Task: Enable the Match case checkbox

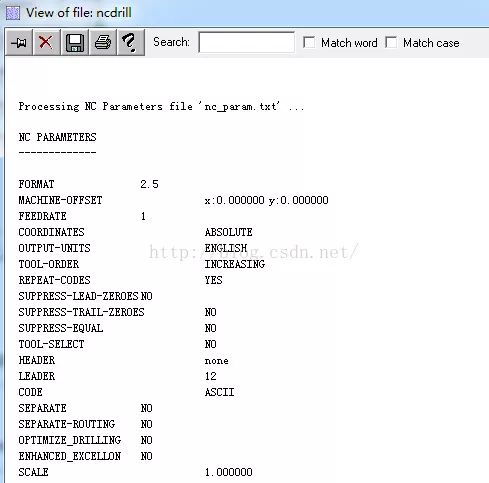Action: pos(391,43)
